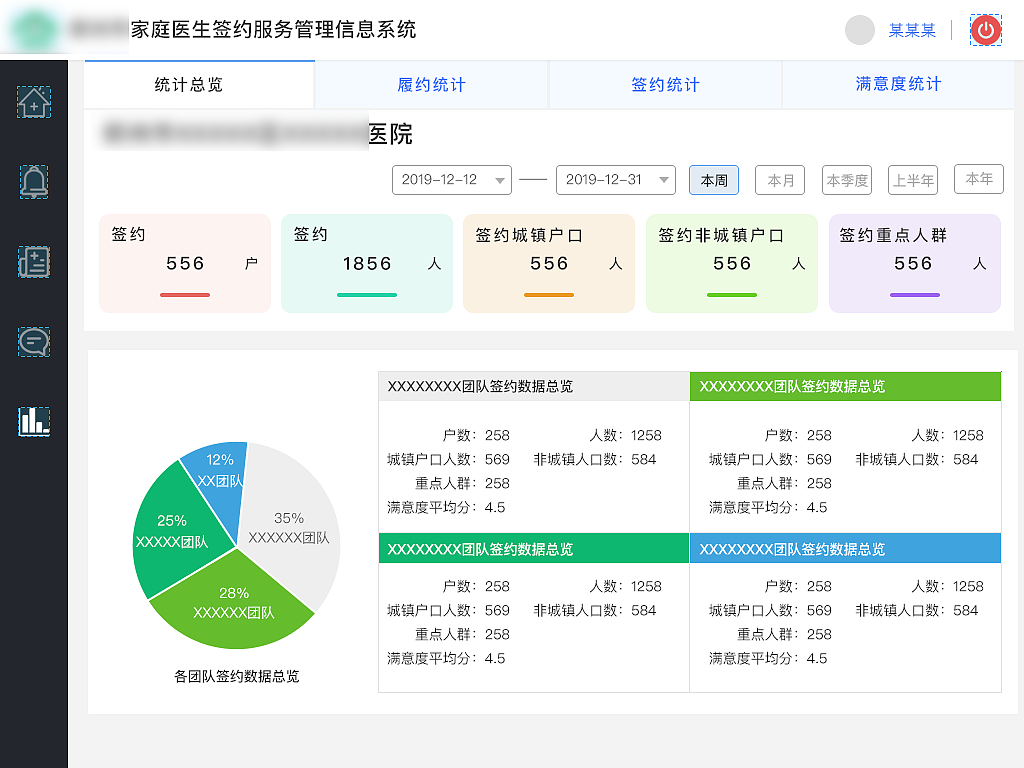Click the 某某某 username link

912,30
